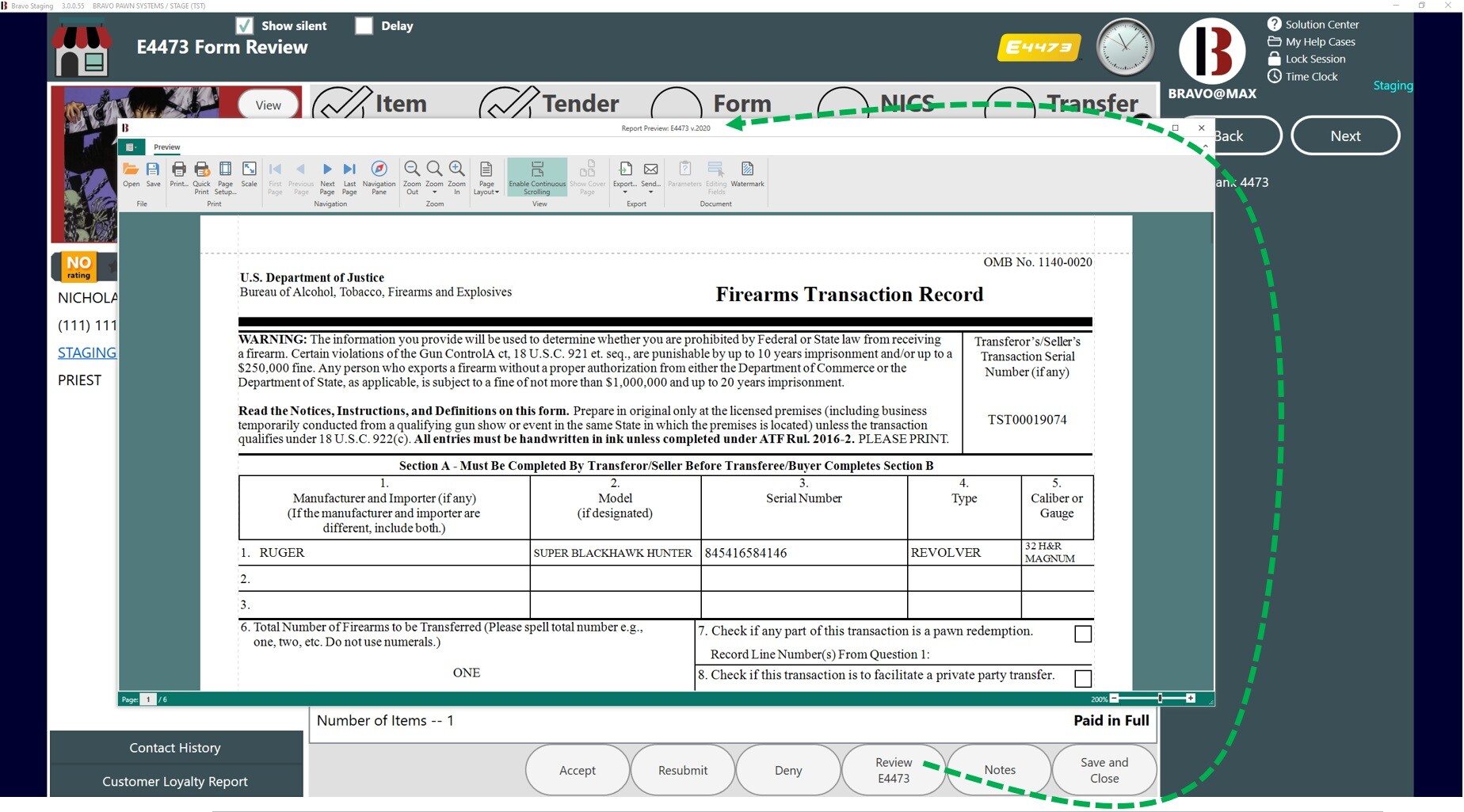This screenshot has width=1464, height=812.
Task: Run Quick Print
Action: (202, 177)
